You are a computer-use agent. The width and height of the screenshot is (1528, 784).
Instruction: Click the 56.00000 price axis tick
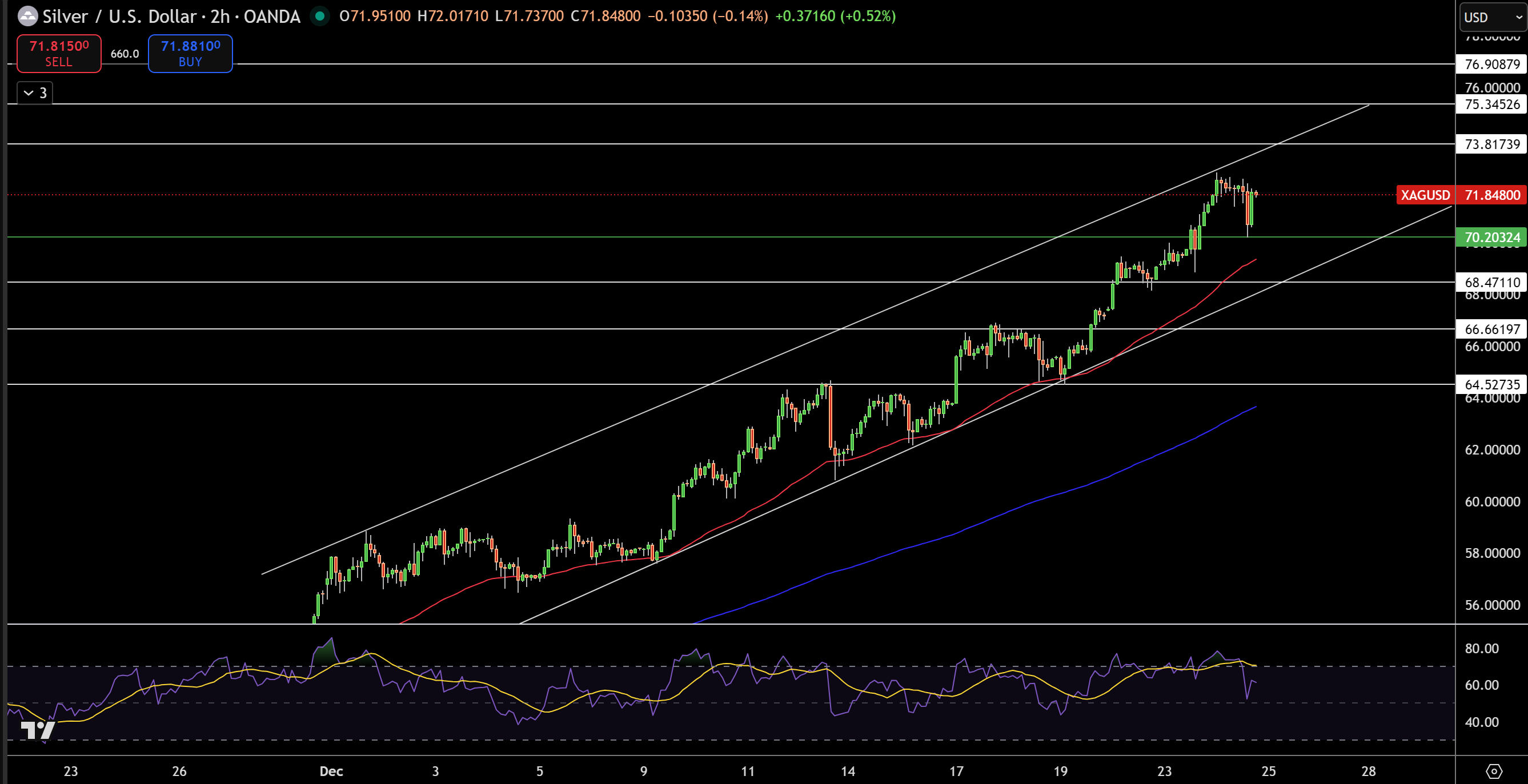(x=1493, y=605)
